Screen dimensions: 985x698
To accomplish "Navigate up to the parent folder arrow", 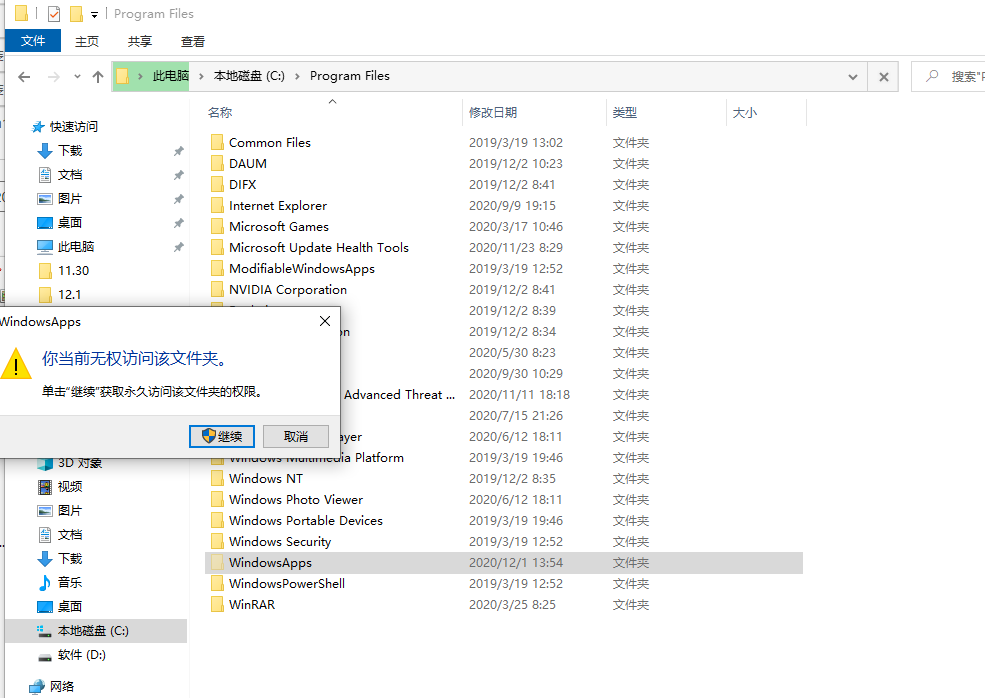I will pyautogui.click(x=96, y=76).
